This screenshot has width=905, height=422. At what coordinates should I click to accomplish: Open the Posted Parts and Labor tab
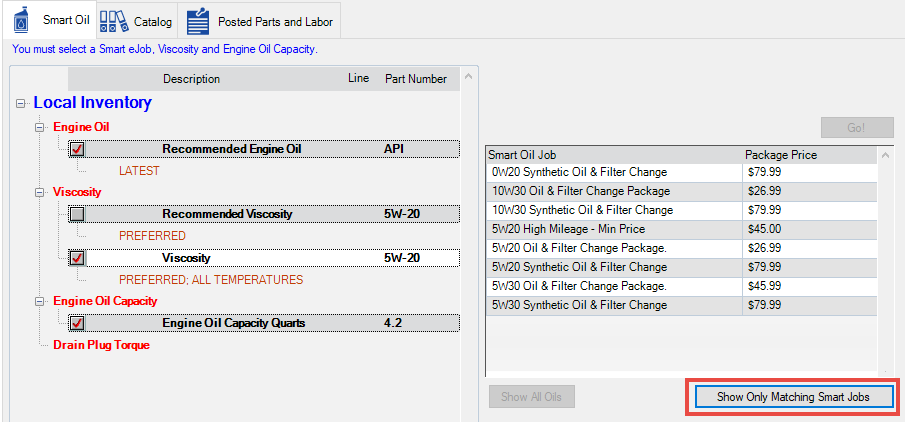tap(259, 21)
